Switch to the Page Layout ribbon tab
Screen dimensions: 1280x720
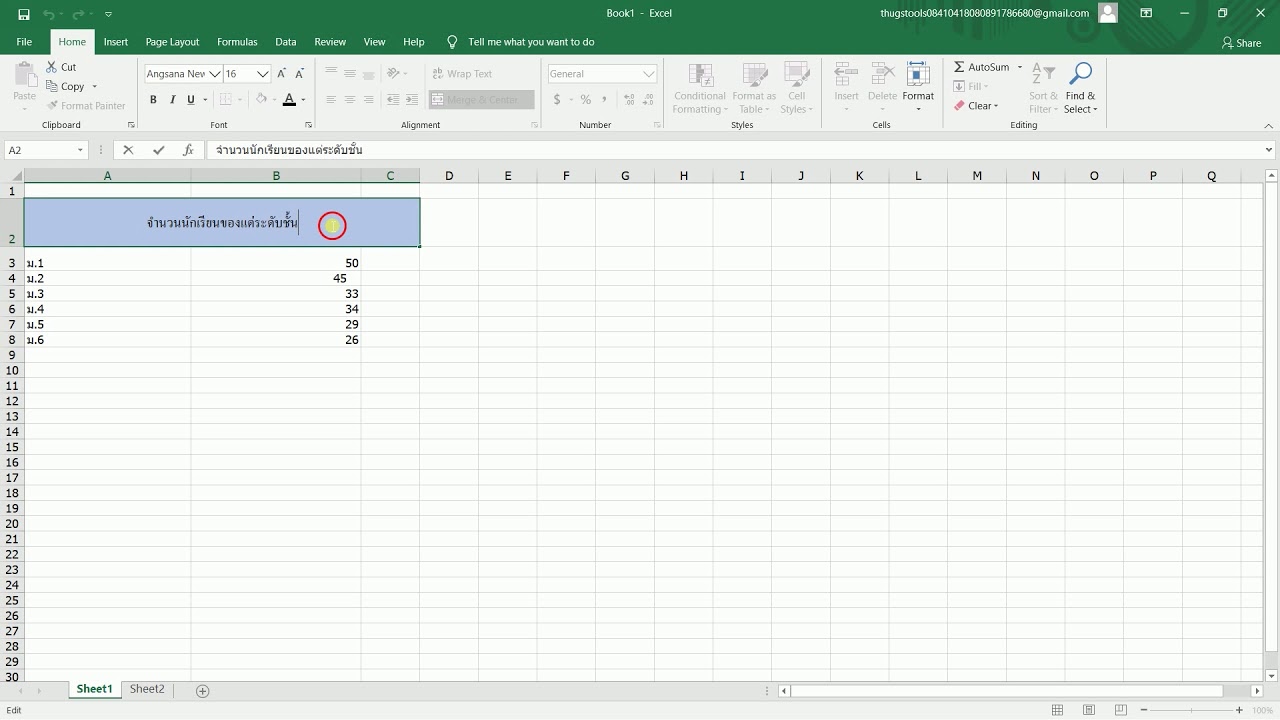(172, 42)
